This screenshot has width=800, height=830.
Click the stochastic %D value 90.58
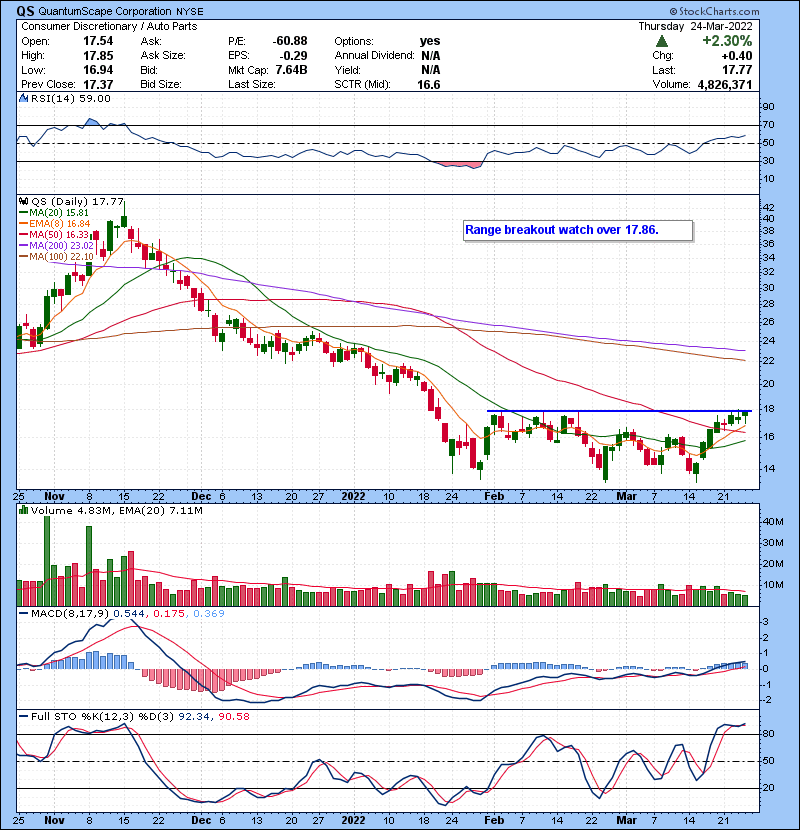[233, 717]
